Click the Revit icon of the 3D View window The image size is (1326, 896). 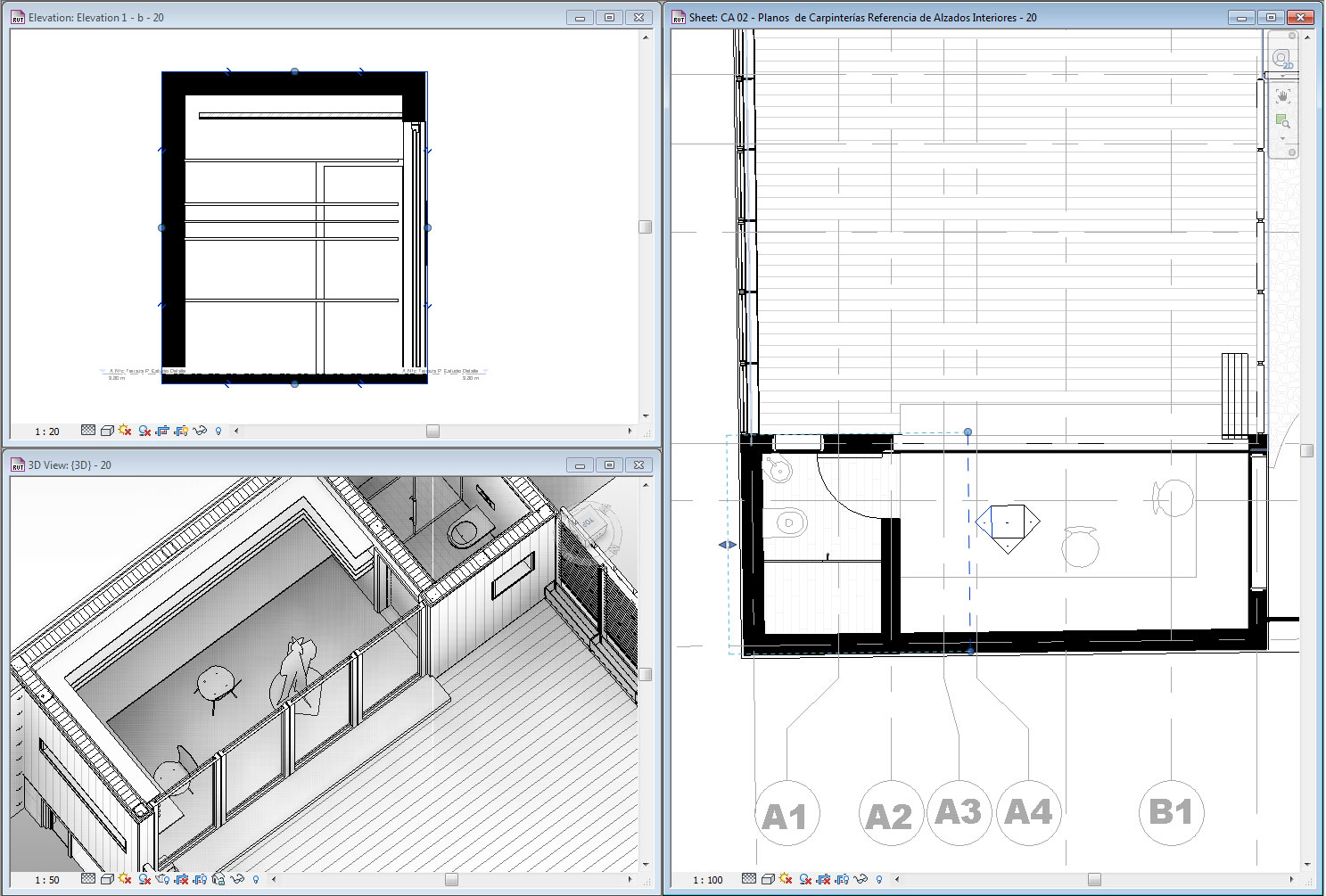[x=18, y=465]
